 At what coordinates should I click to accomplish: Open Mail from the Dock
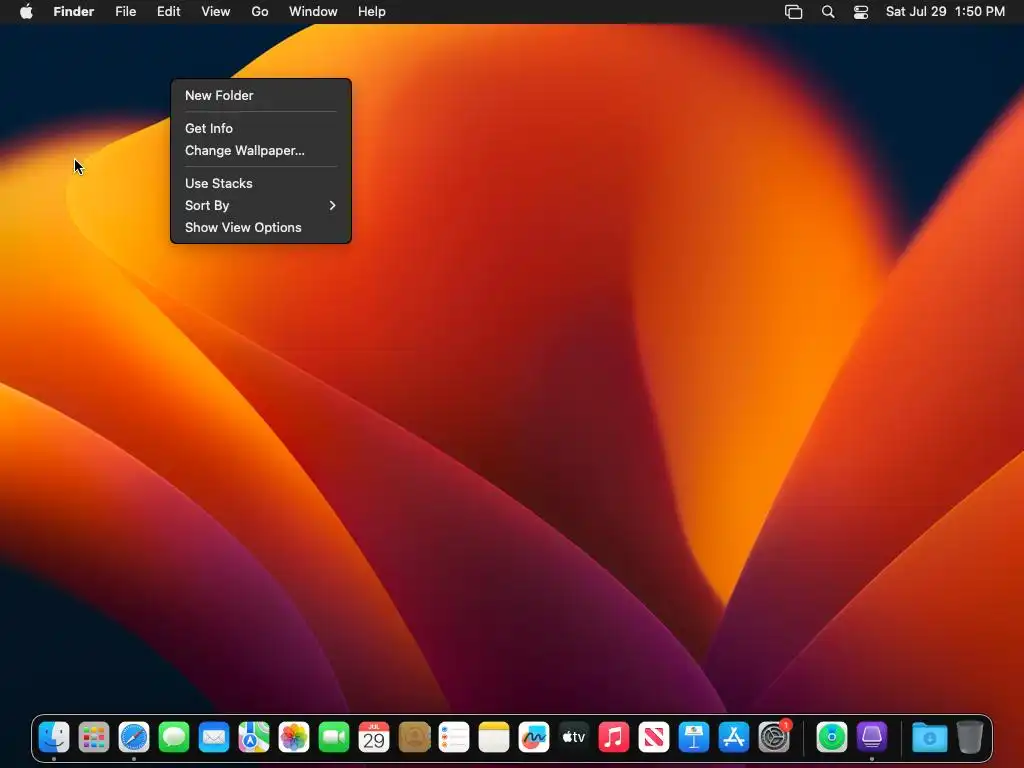214,737
